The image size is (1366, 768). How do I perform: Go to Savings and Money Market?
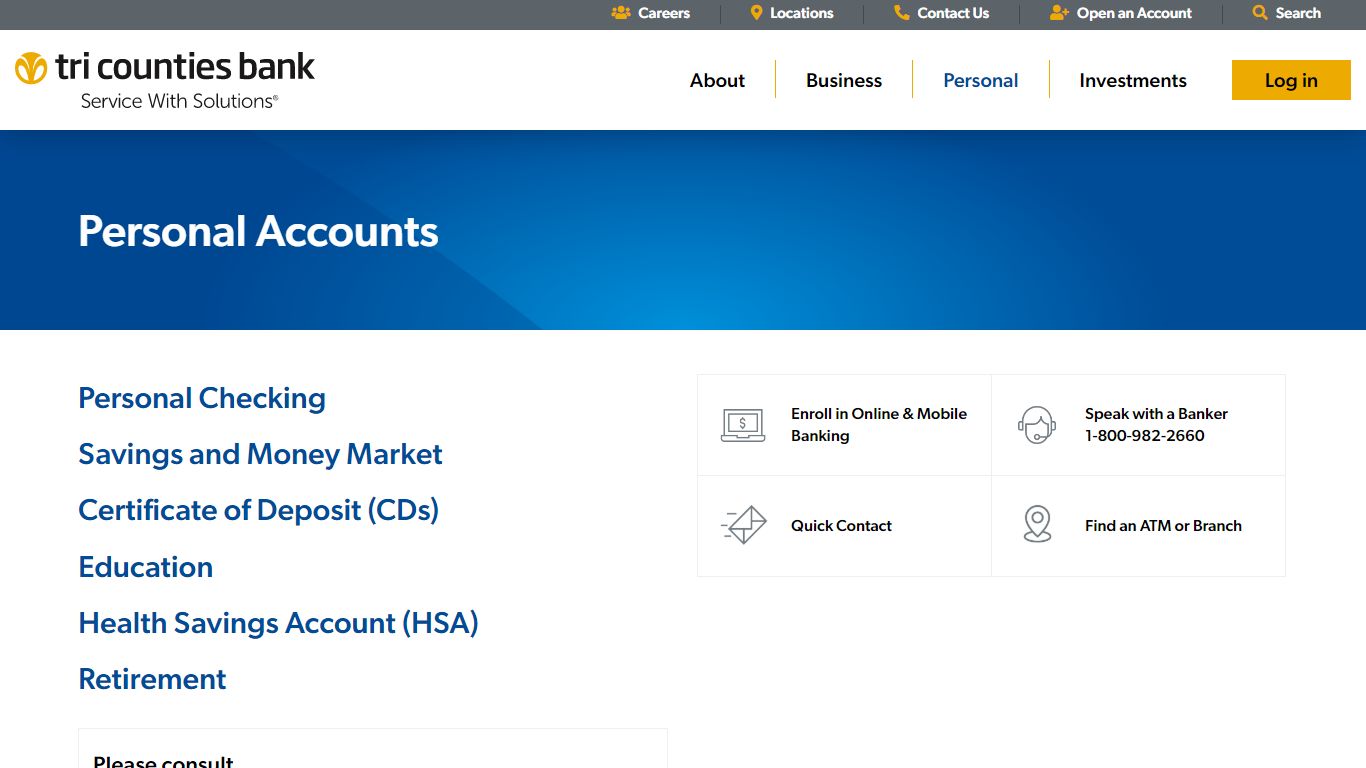(260, 454)
